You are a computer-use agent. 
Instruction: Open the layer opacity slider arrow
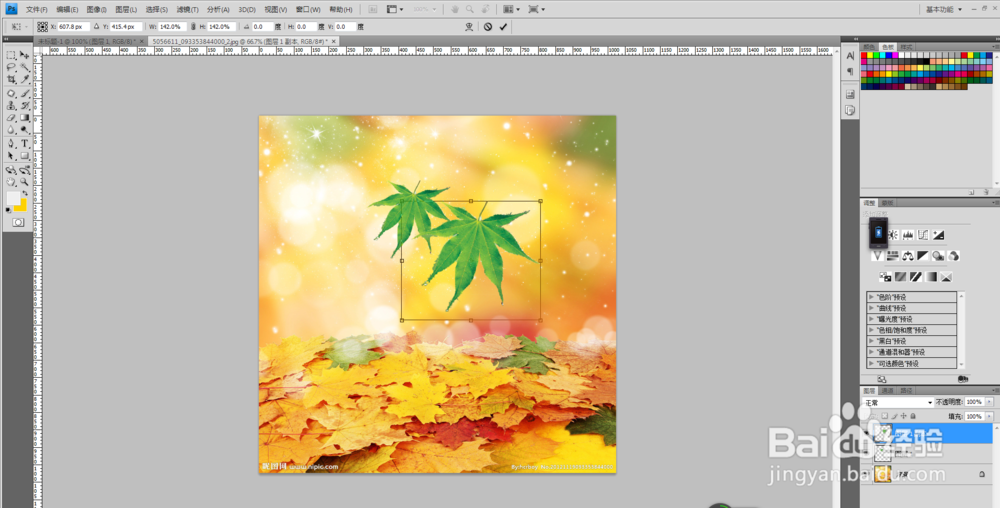pos(989,402)
